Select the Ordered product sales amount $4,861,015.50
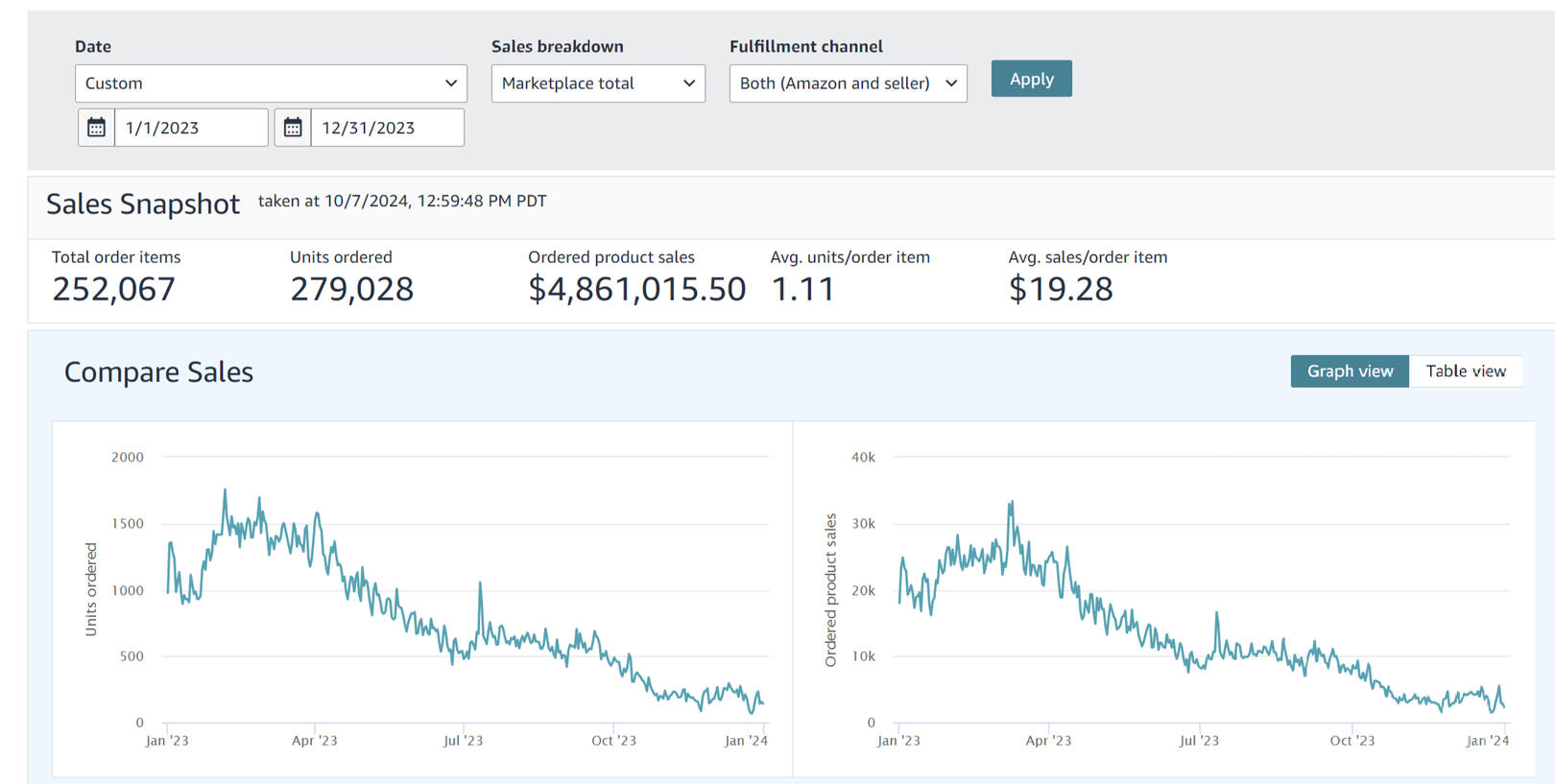This screenshot has width=1555, height=784. [636, 289]
